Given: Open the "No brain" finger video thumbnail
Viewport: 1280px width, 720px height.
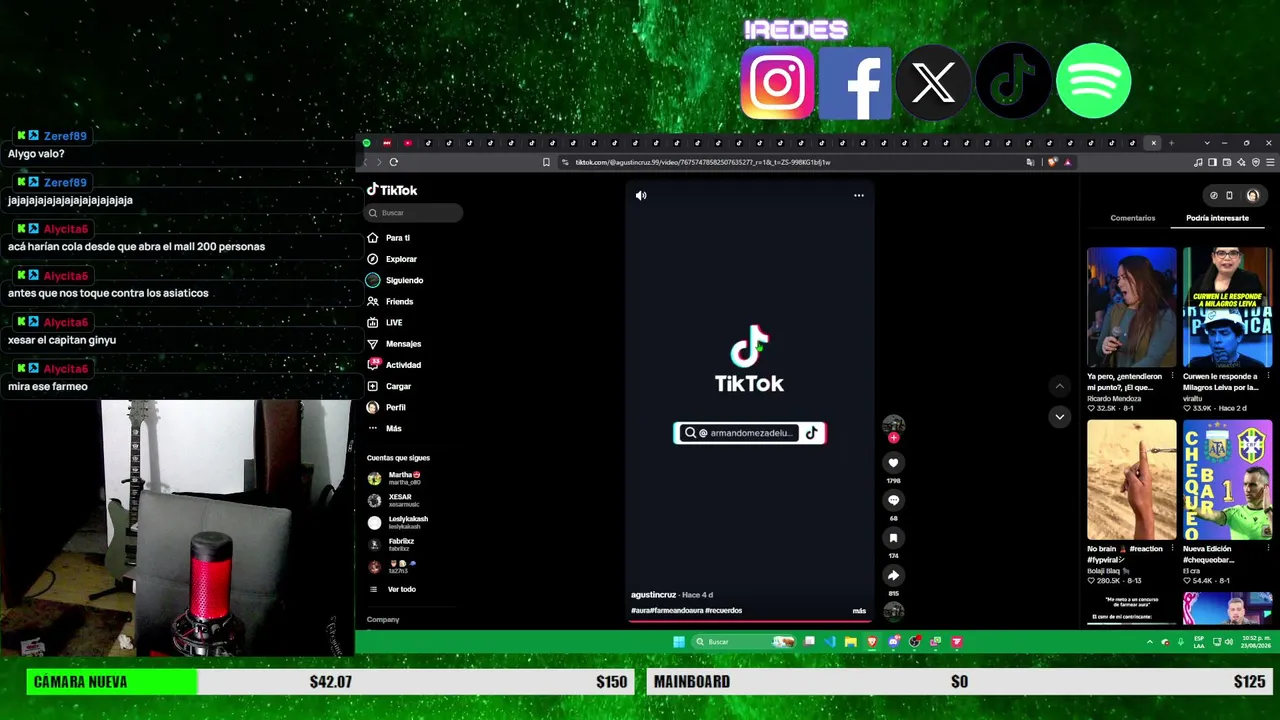Looking at the screenshot, I should (1132, 480).
